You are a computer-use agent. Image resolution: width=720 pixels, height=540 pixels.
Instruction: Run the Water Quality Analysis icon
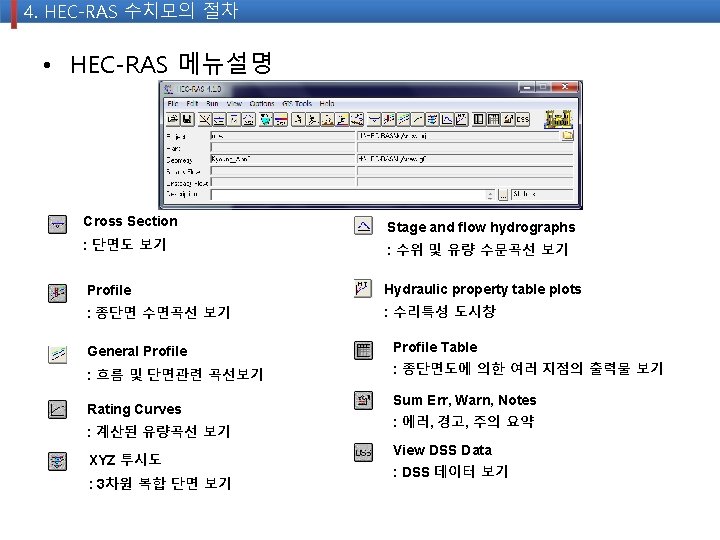pos(342,120)
